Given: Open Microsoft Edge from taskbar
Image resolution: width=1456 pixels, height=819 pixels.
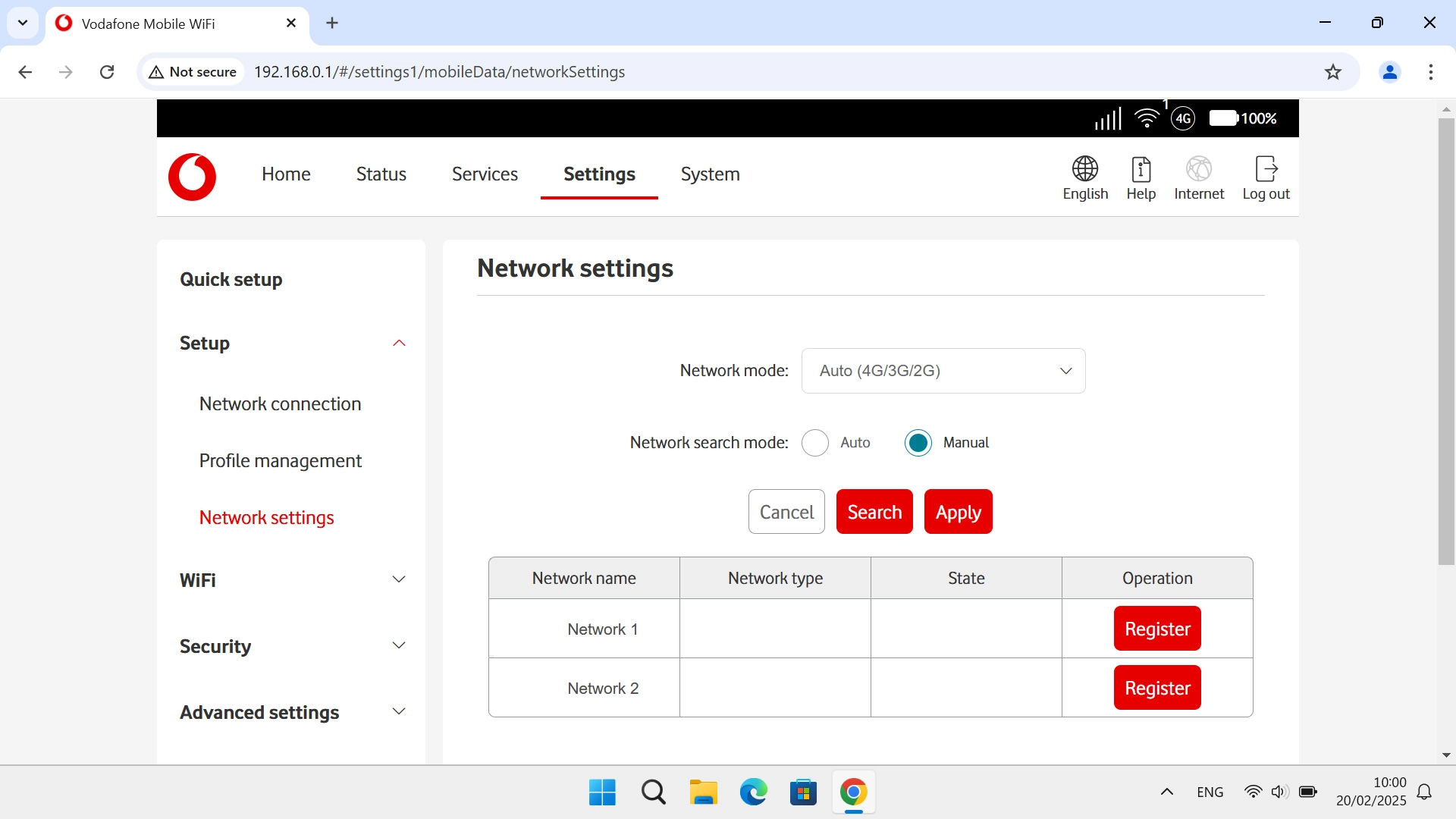Looking at the screenshot, I should point(753,792).
